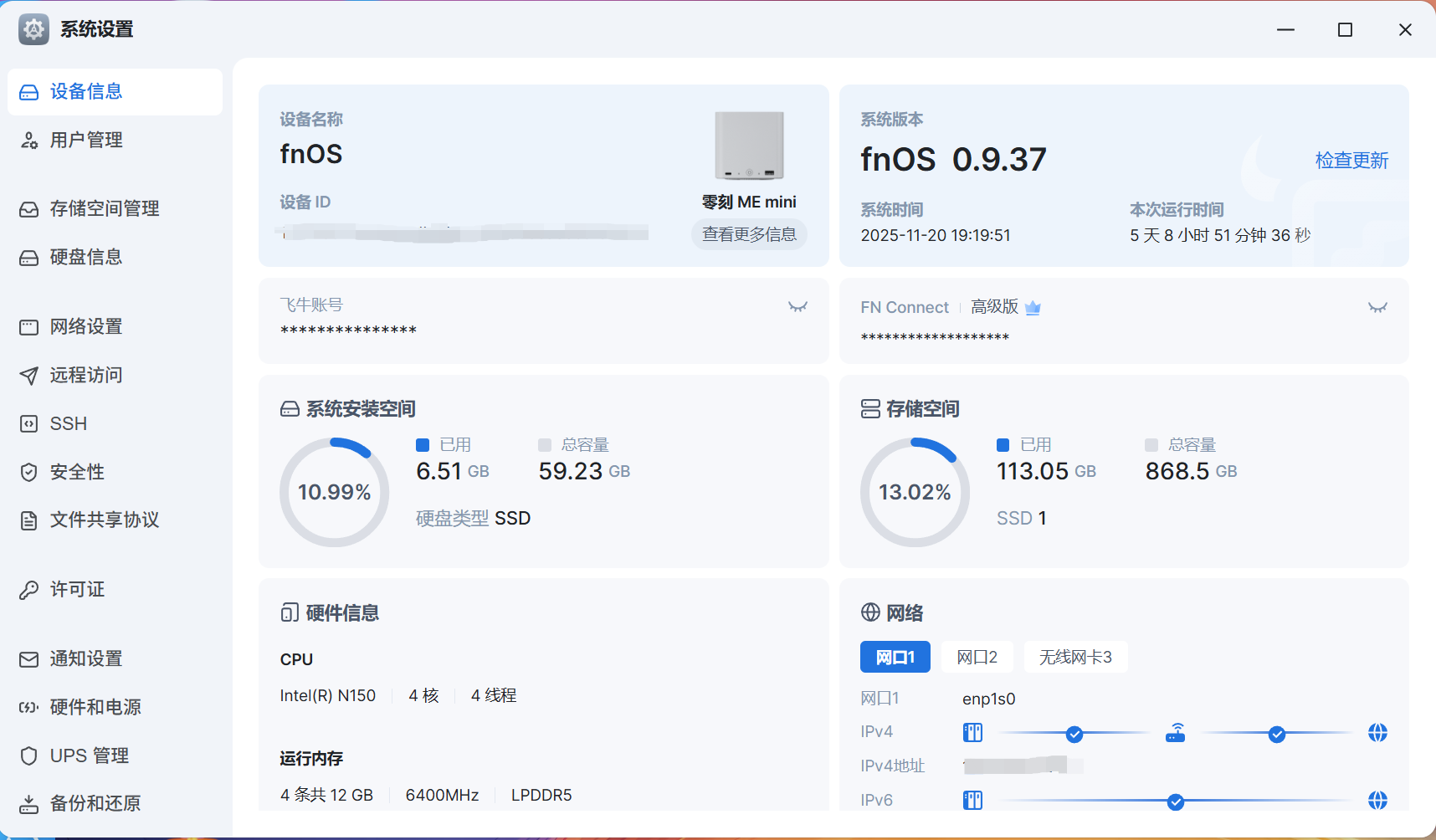The image size is (1436, 840).
Task: Open 用户管理 in the sidebar
Action: pos(115,140)
